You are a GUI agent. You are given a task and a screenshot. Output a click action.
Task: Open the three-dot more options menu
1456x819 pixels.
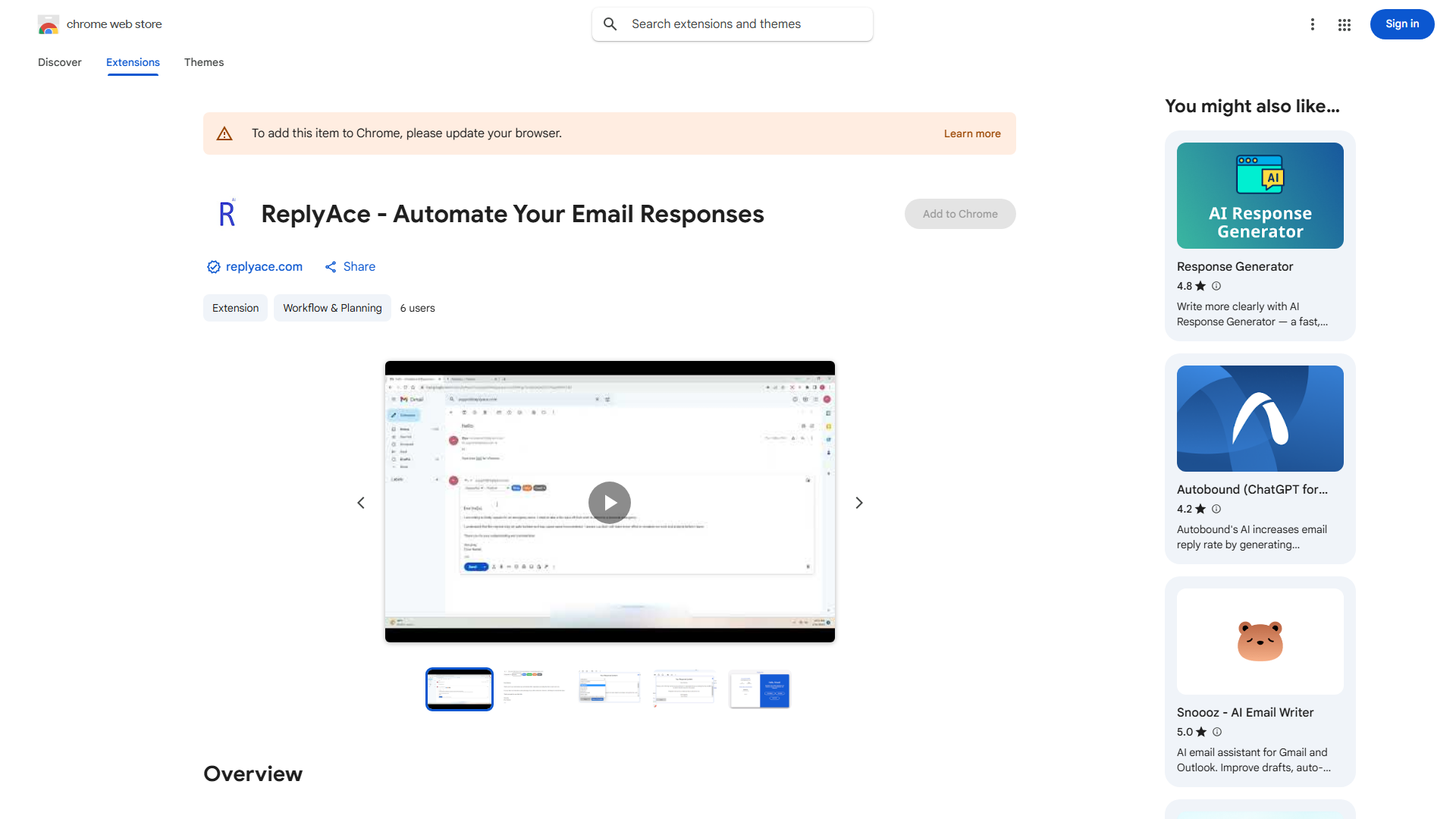point(1313,24)
